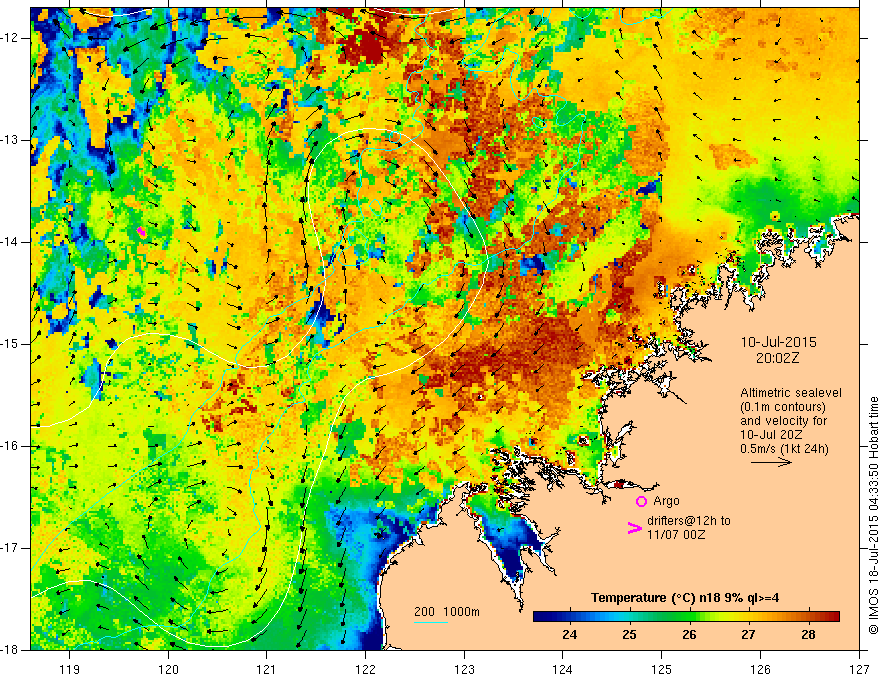Click the '(0.1m contours)' caption line
This screenshot has width=880, height=680.
coord(783,407)
